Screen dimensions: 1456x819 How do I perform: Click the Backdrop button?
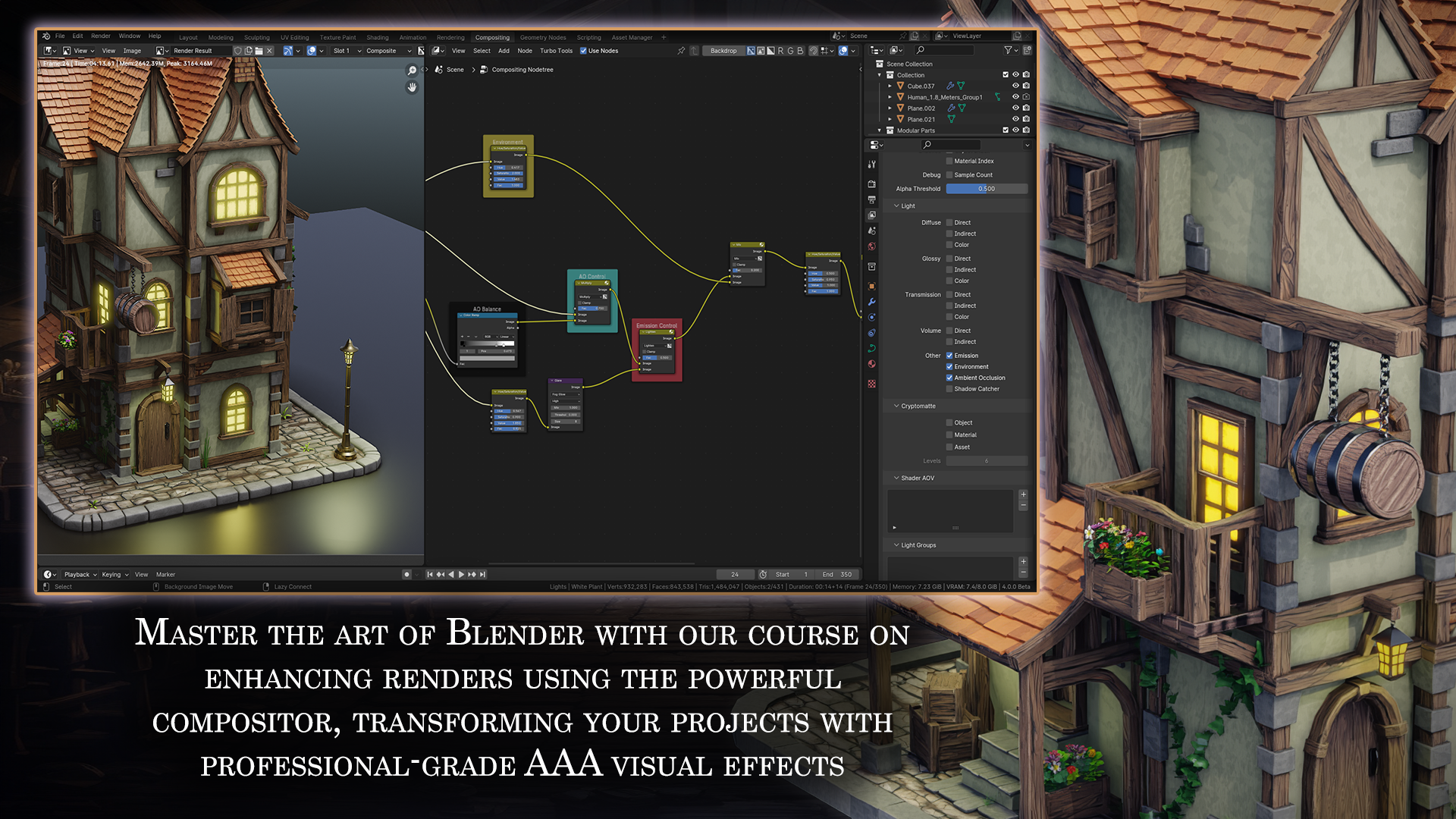(723, 51)
